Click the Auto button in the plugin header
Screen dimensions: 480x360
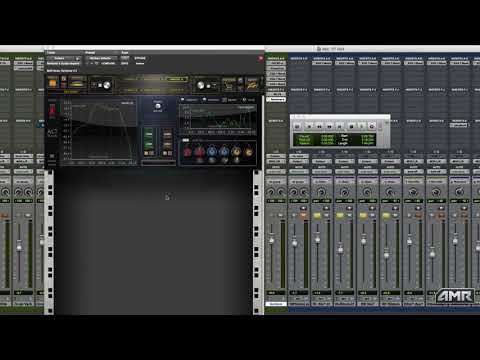coord(125,58)
